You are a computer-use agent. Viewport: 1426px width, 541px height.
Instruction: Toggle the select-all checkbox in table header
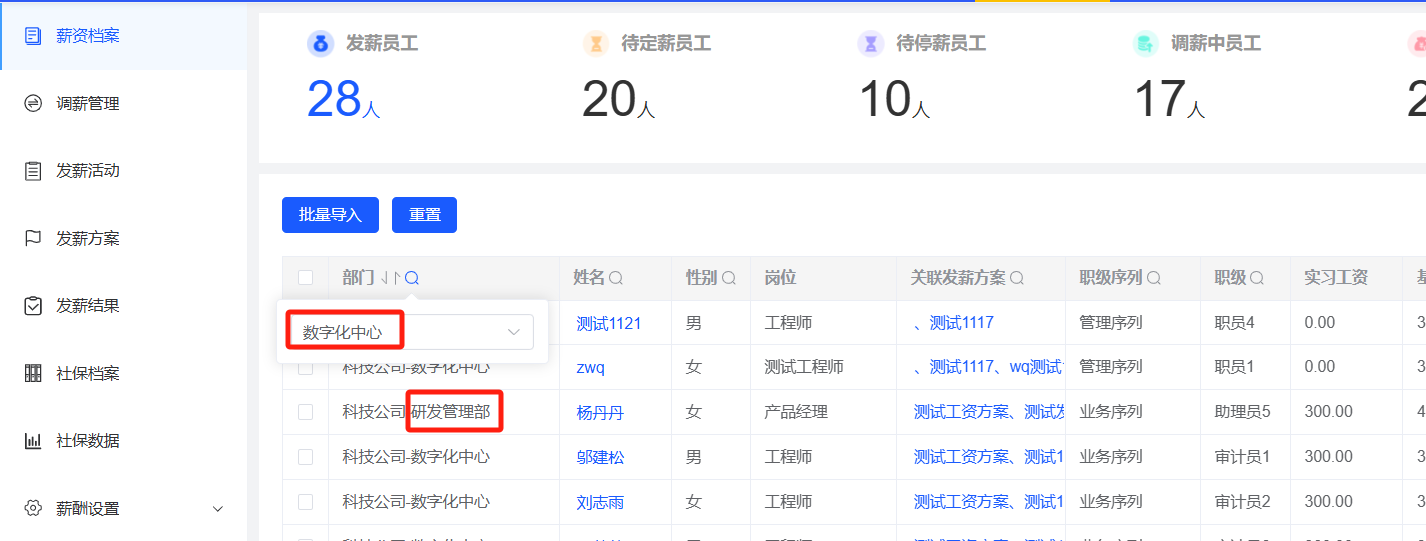point(305,278)
